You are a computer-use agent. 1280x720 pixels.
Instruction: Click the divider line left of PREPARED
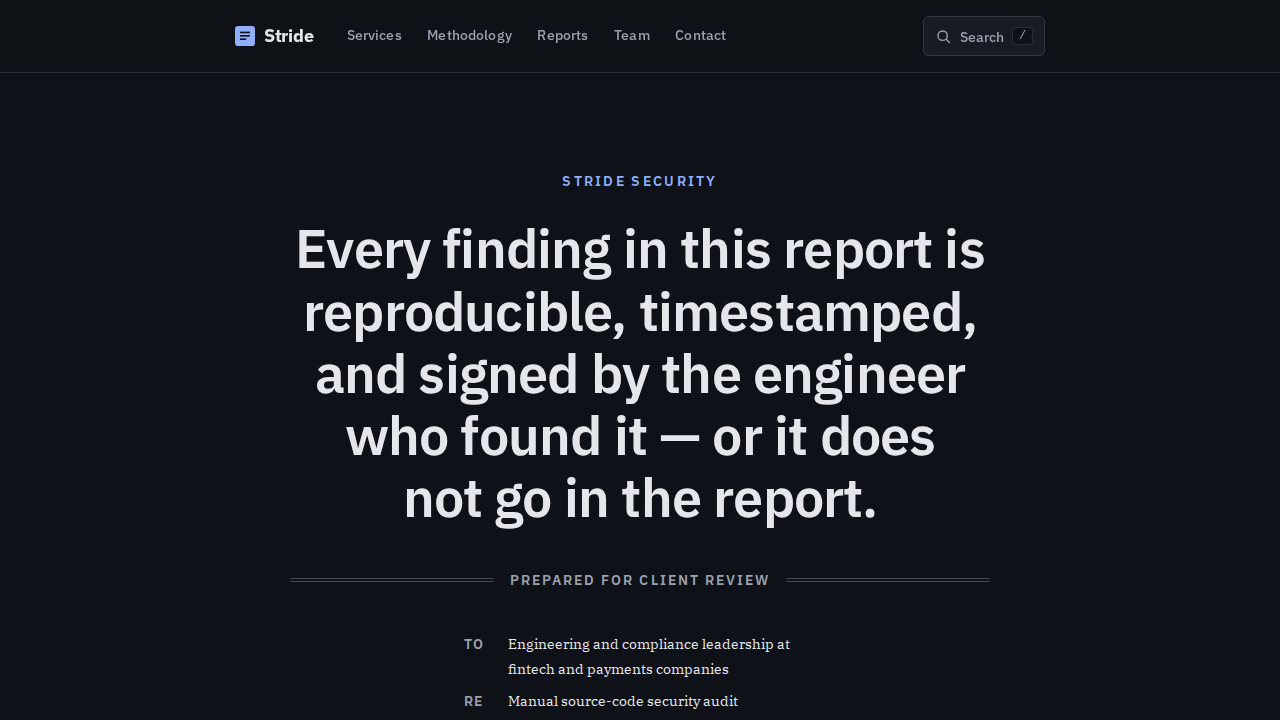pyautogui.click(x=392, y=580)
